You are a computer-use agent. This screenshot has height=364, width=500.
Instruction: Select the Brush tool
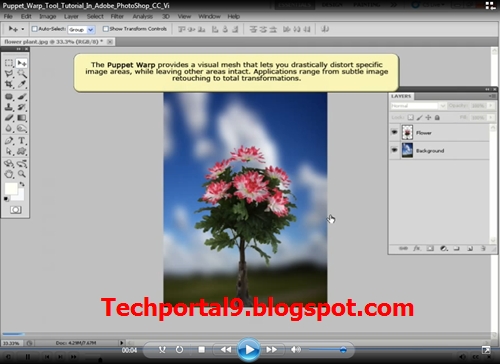tap(22, 97)
